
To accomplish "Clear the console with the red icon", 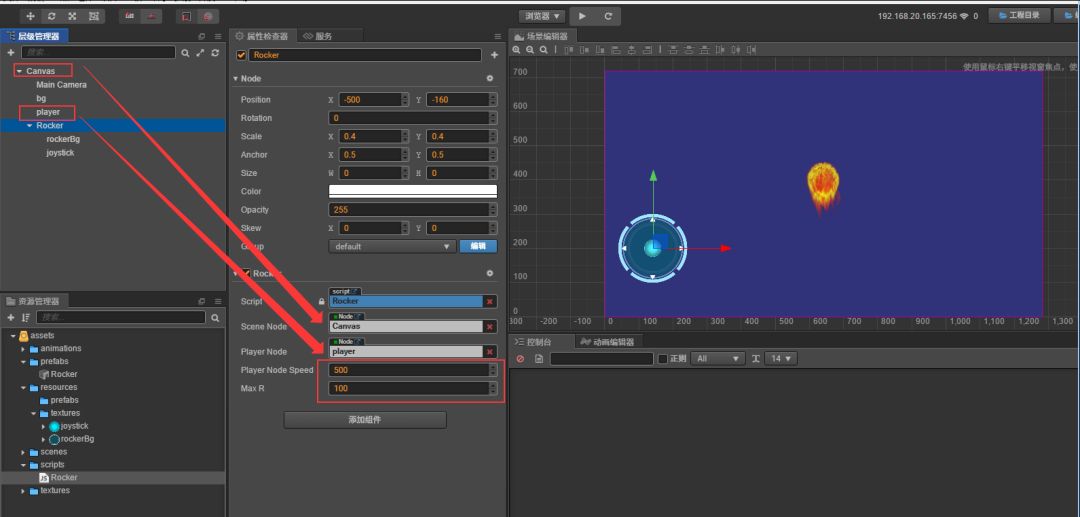I will point(521,359).
